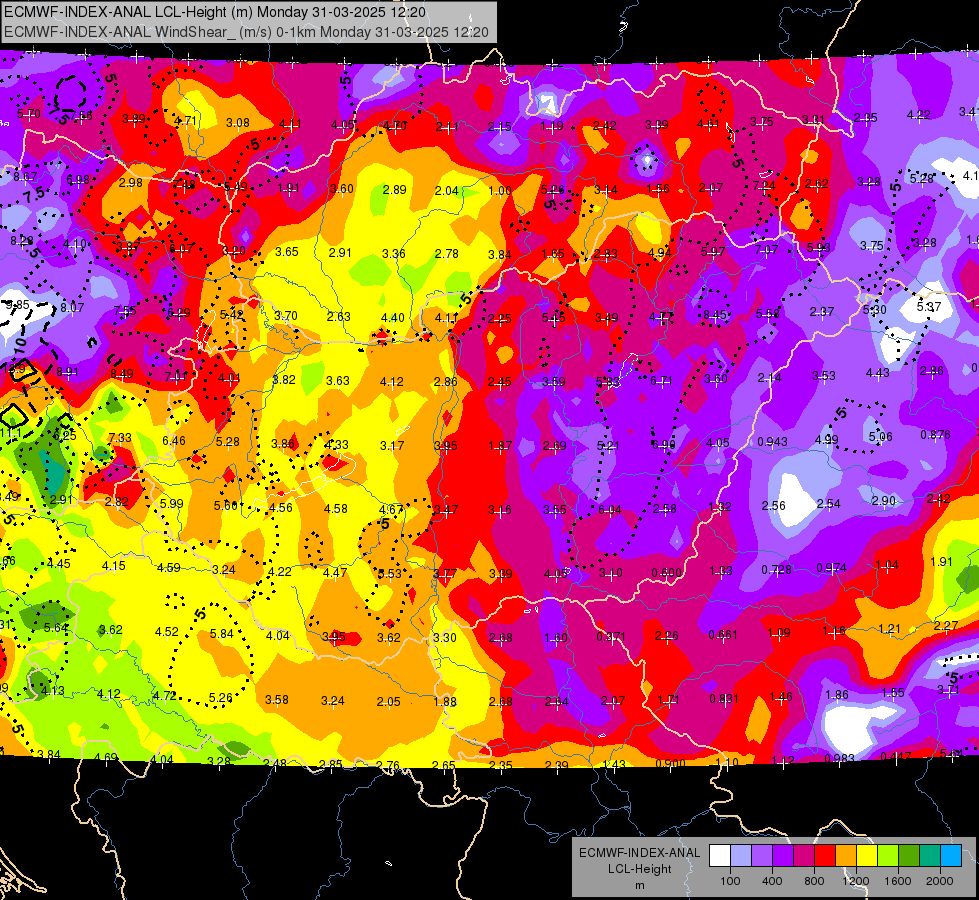The width and height of the screenshot is (979, 900).
Task: Click the legend label '100'
Action: click(730, 881)
